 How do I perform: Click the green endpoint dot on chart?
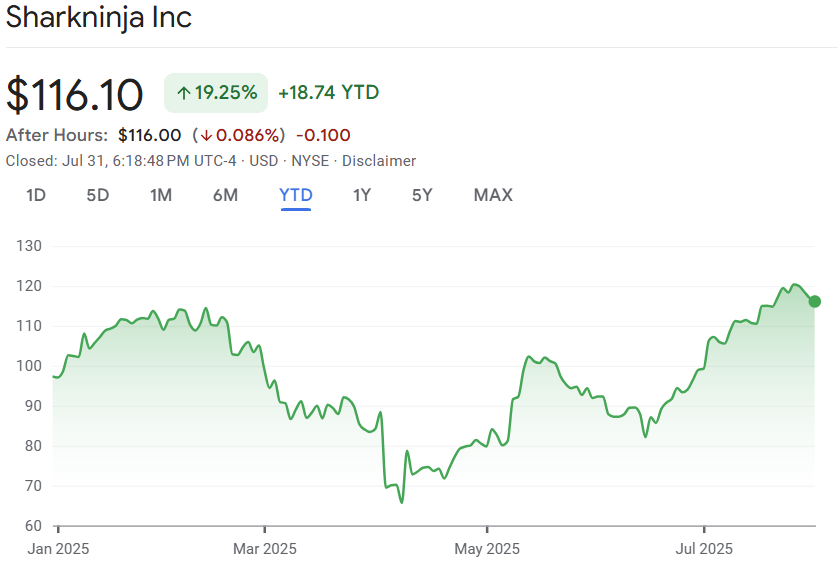coord(815,301)
